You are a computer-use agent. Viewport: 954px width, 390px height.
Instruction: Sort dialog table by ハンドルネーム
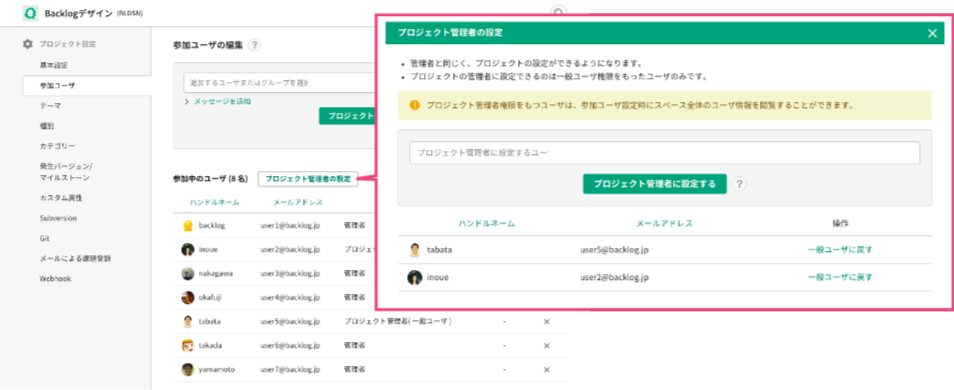pyautogui.click(x=487, y=223)
